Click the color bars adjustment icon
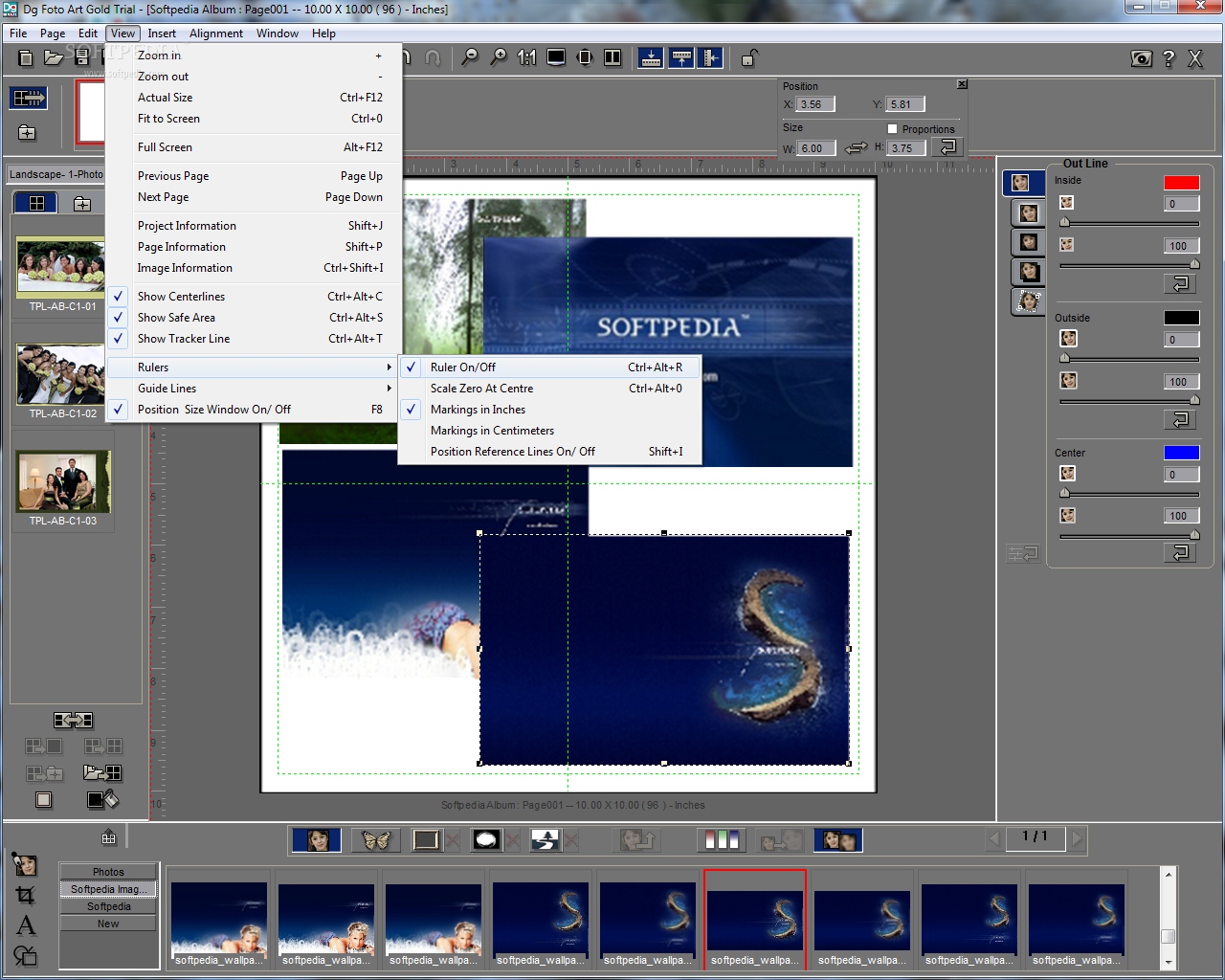 tap(722, 840)
